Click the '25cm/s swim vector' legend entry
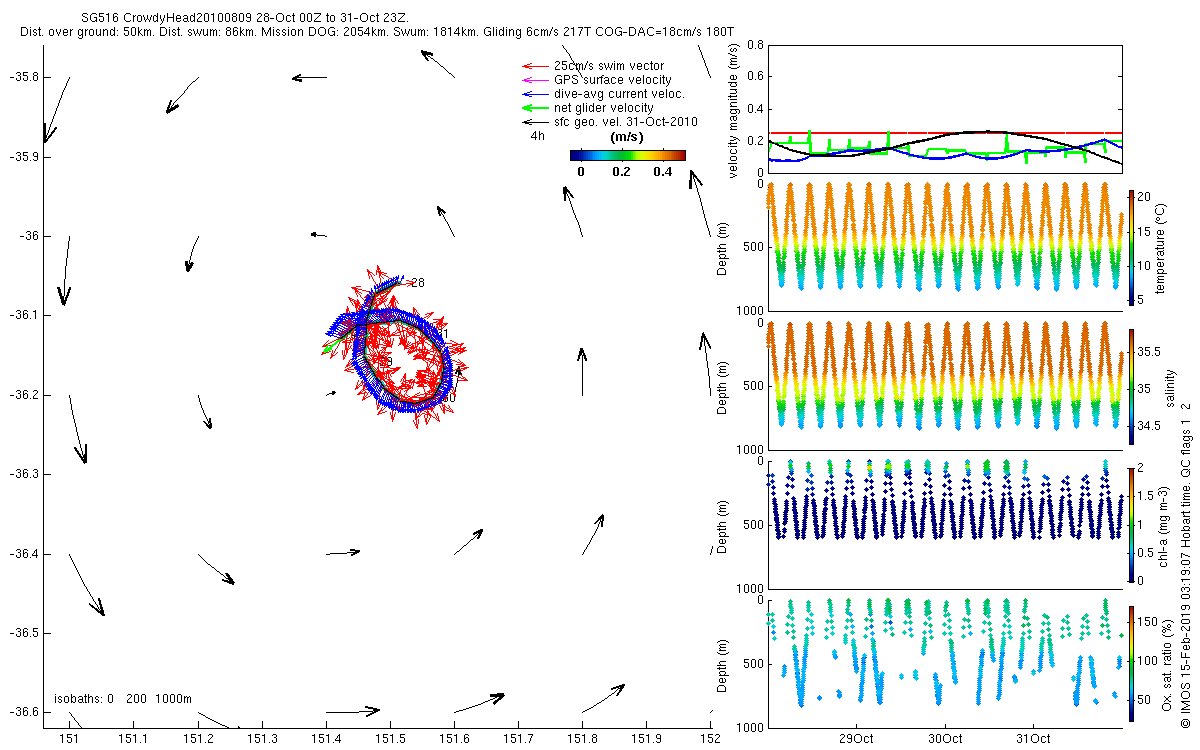 point(608,66)
